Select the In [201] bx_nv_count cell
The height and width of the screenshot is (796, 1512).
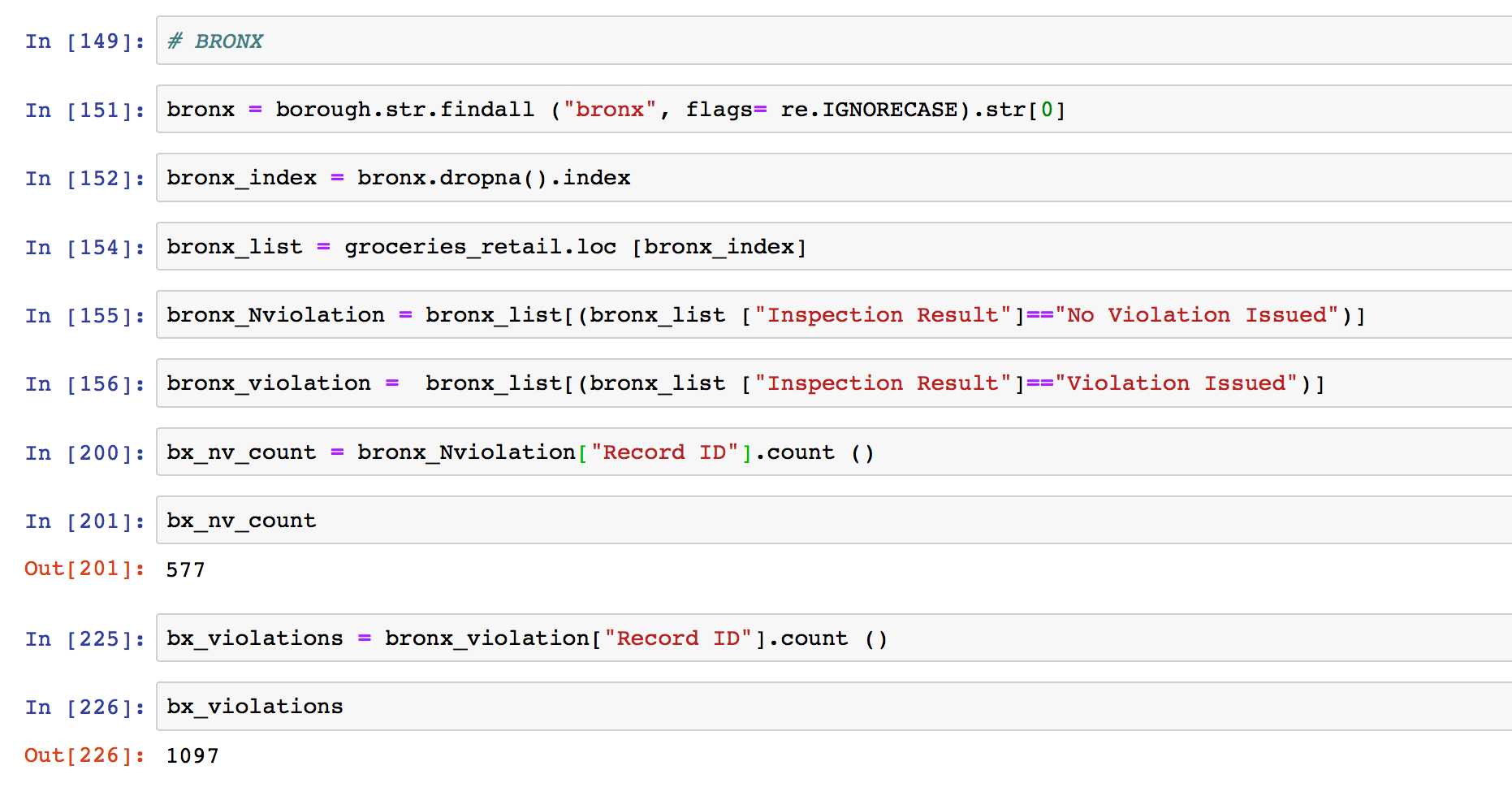834,520
